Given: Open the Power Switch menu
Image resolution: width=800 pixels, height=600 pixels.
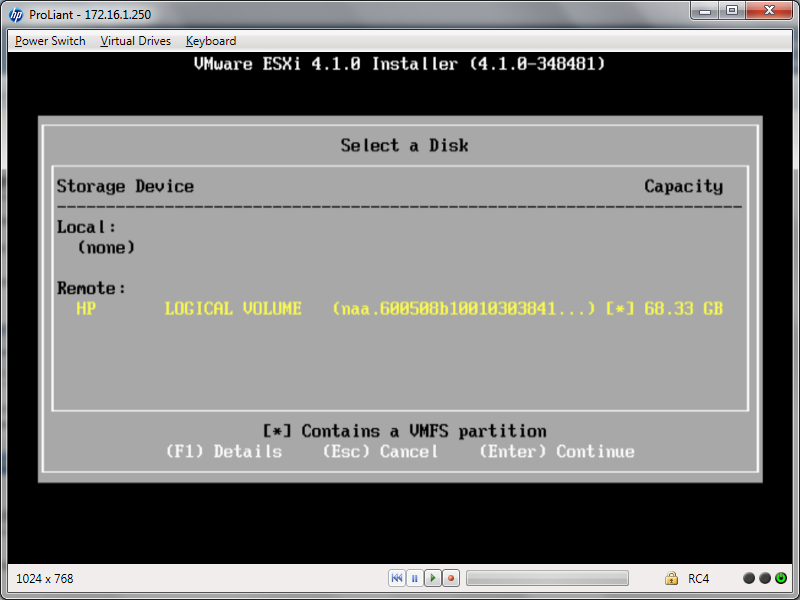Looking at the screenshot, I should (50, 41).
